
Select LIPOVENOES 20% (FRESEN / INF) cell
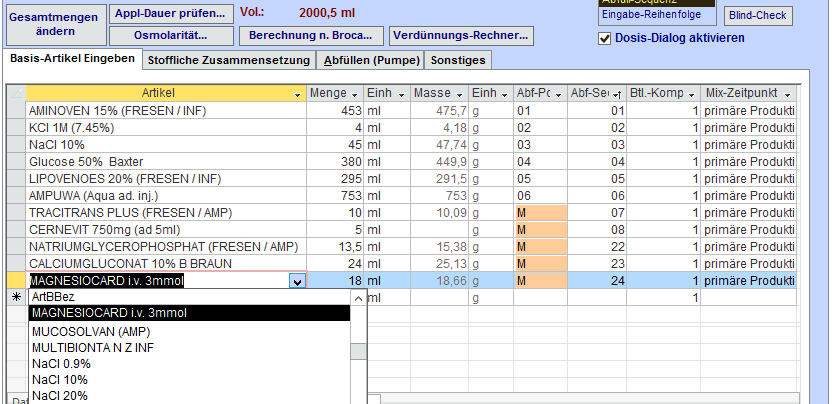tap(166, 179)
